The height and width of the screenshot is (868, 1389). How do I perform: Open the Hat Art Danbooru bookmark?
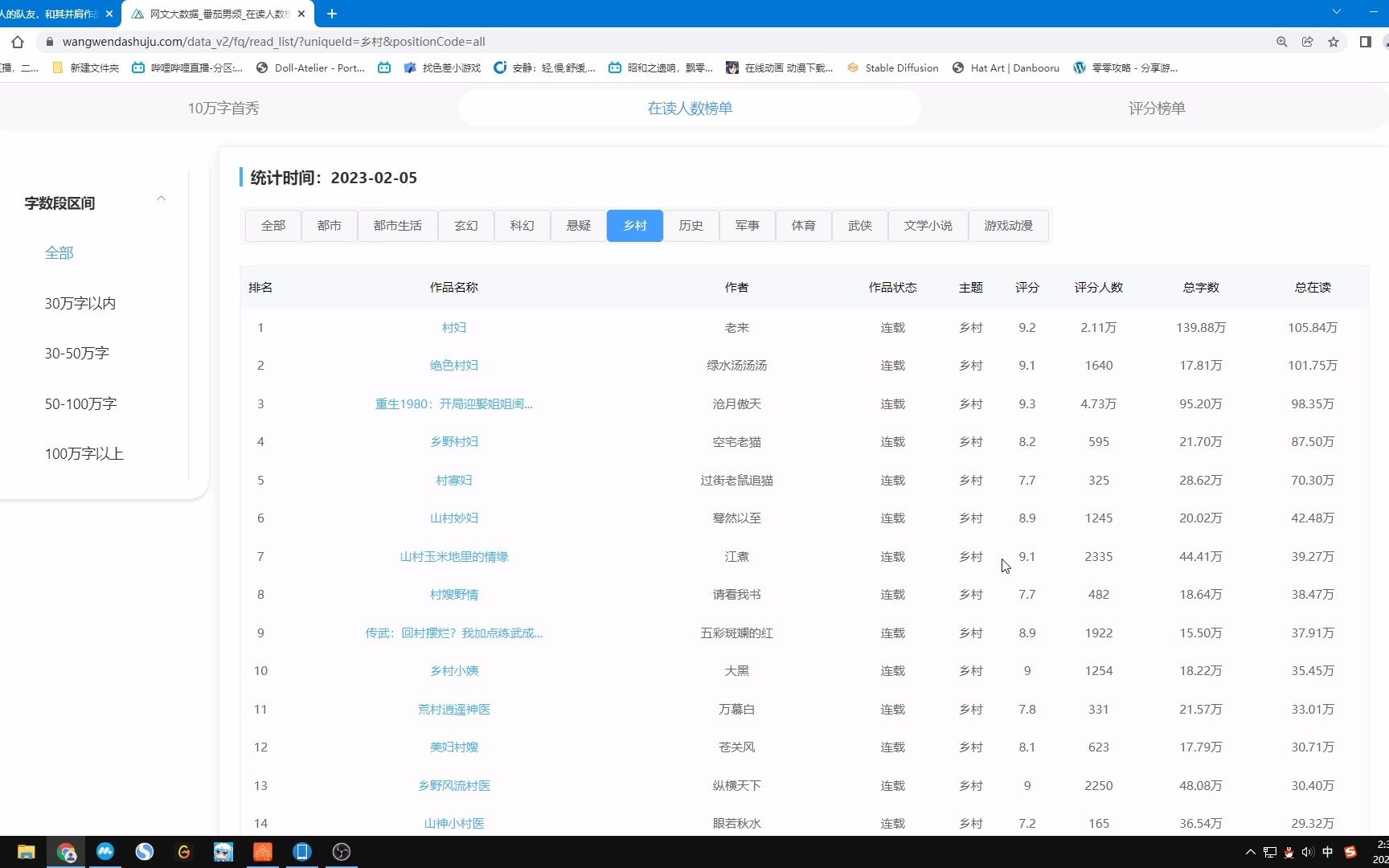[1006, 68]
